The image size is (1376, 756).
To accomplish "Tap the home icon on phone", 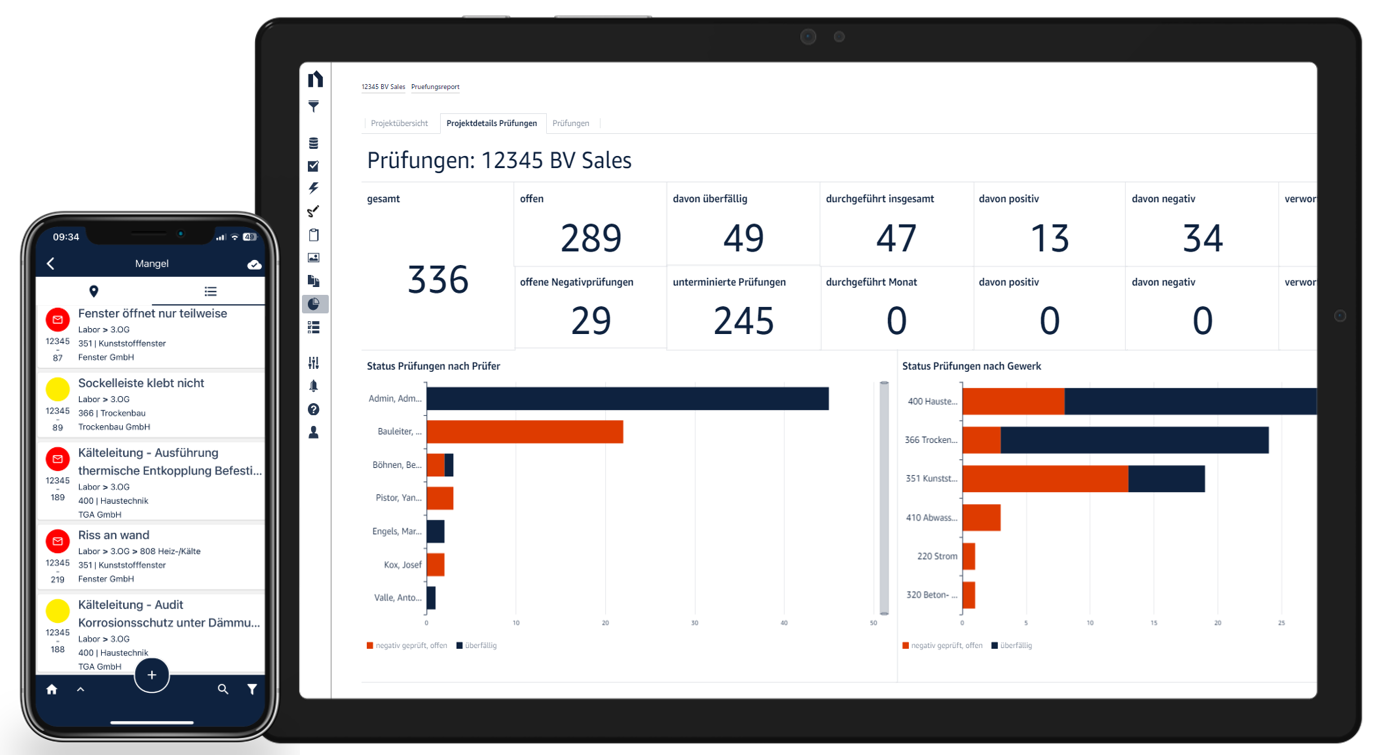I will click(52, 689).
